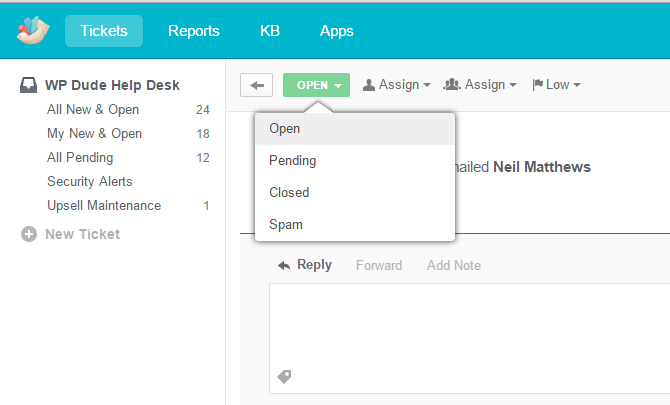Switch to the Reports tab
This screenshot has width=670, height=405.
[194, 31]
